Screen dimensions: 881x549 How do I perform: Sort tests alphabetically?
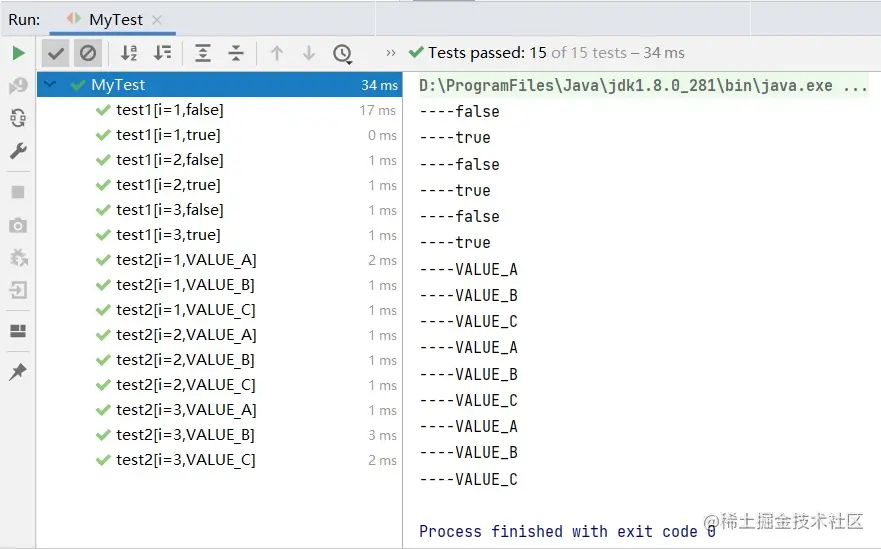click(x=129, y=53)
